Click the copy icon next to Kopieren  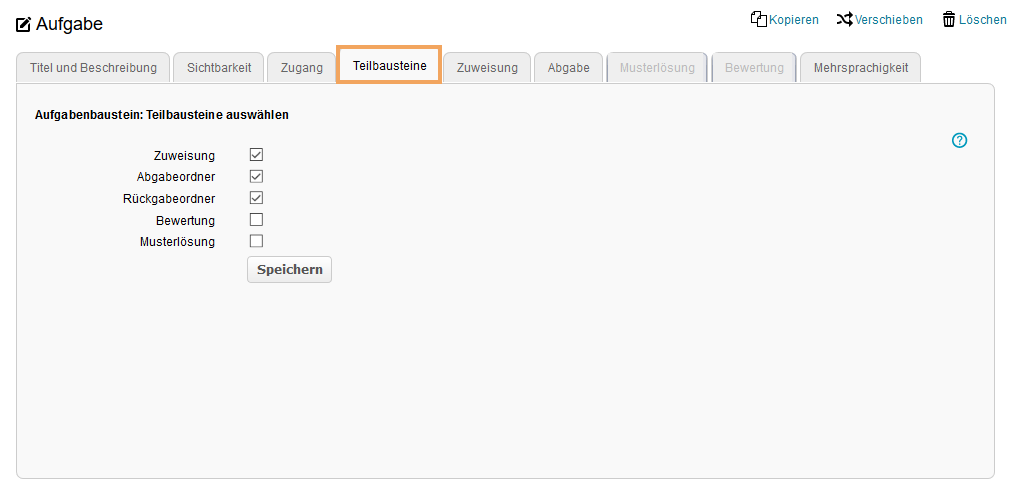tap(758, 19)
